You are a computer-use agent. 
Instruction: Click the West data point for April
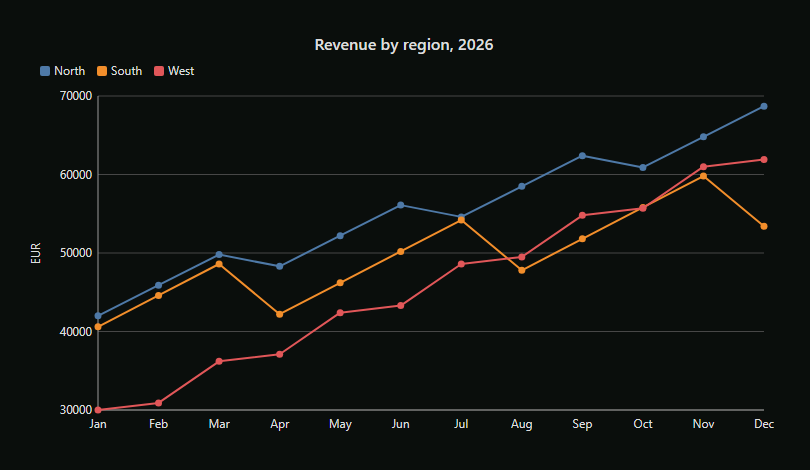[279, 354]
